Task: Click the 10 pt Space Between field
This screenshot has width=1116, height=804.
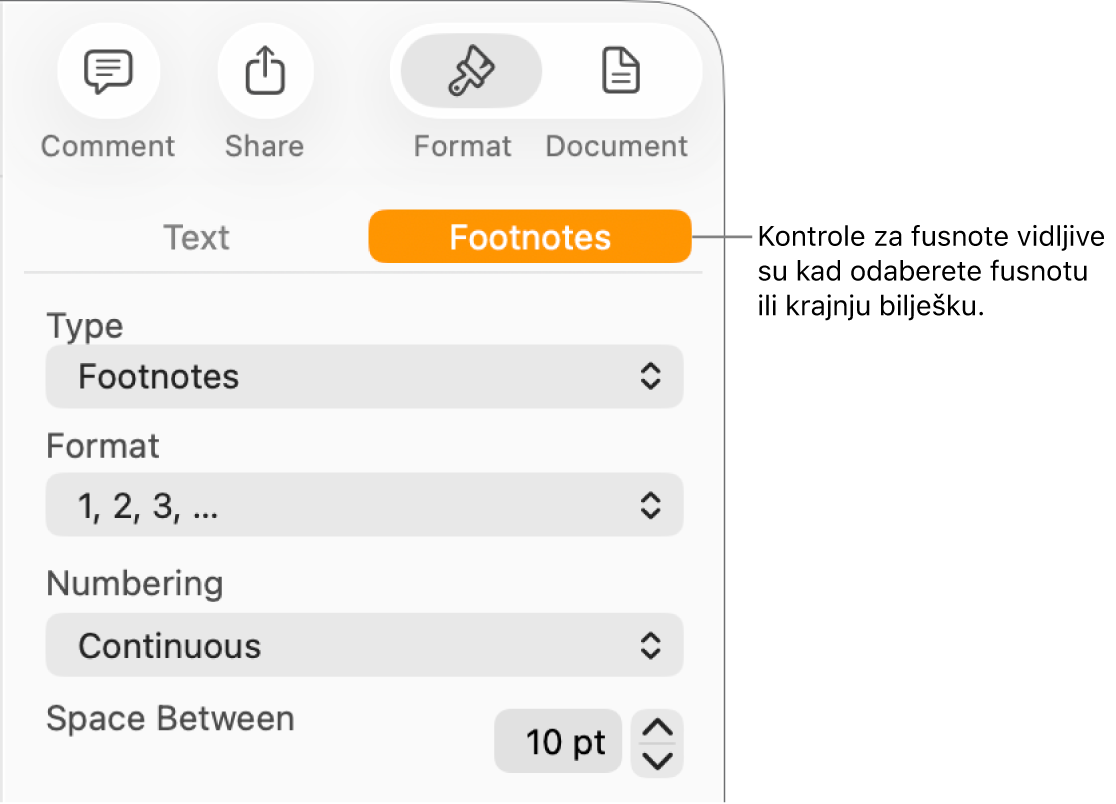Action: coord(558,742)
